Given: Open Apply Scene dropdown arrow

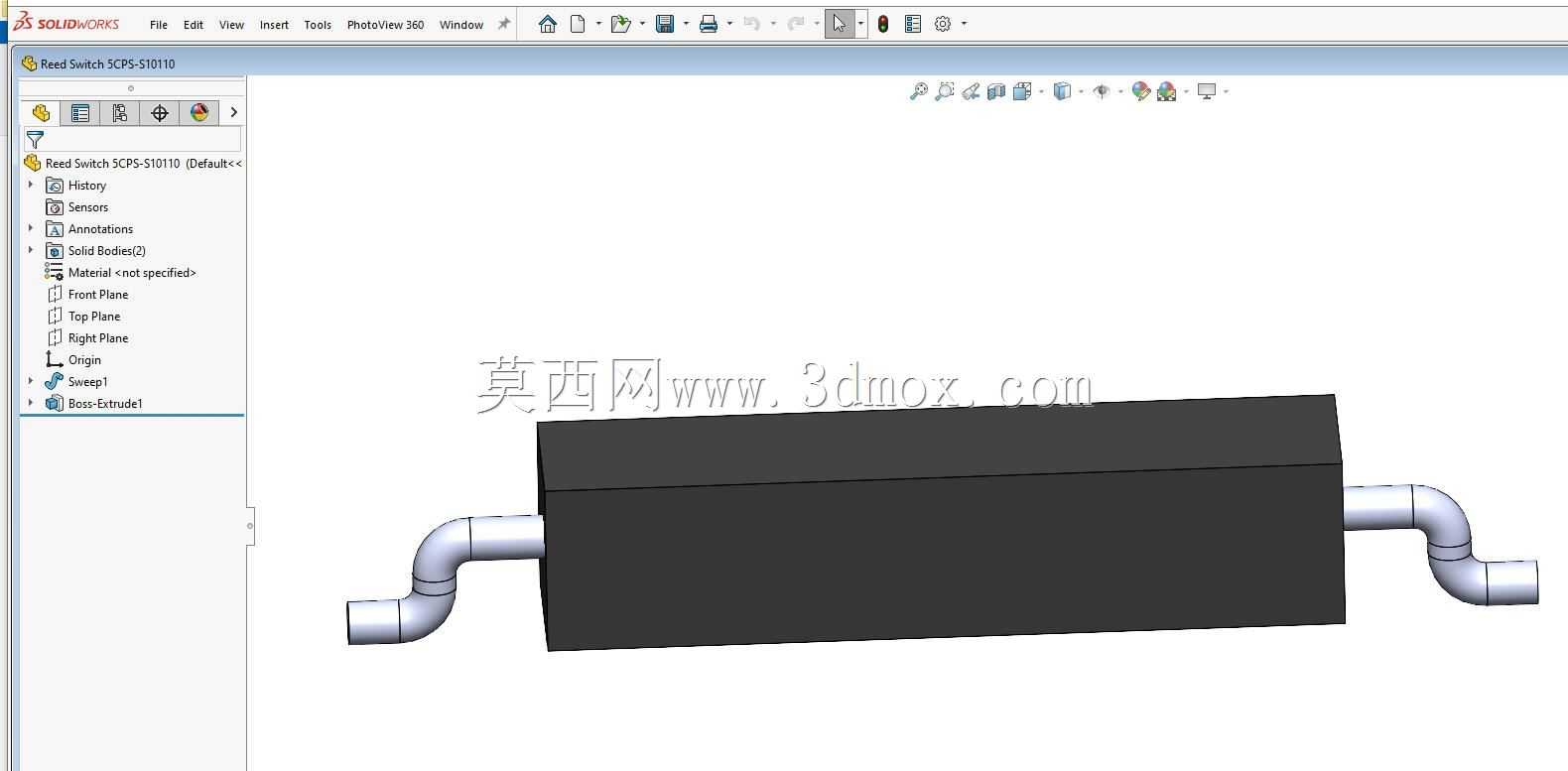Looking at the screenshot, I should pos(1186,91).
